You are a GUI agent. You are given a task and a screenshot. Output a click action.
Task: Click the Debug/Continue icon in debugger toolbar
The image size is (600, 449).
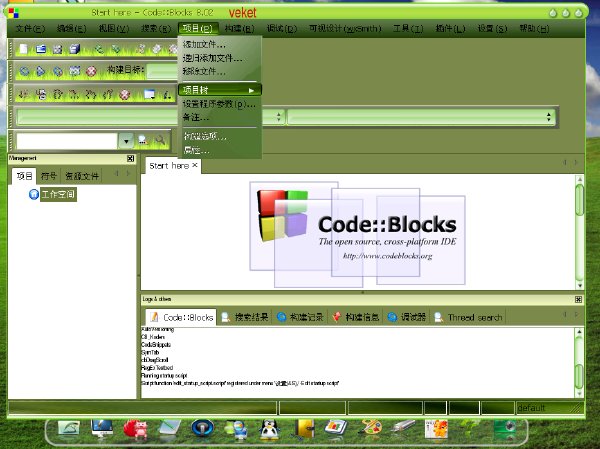click(24, 94)
